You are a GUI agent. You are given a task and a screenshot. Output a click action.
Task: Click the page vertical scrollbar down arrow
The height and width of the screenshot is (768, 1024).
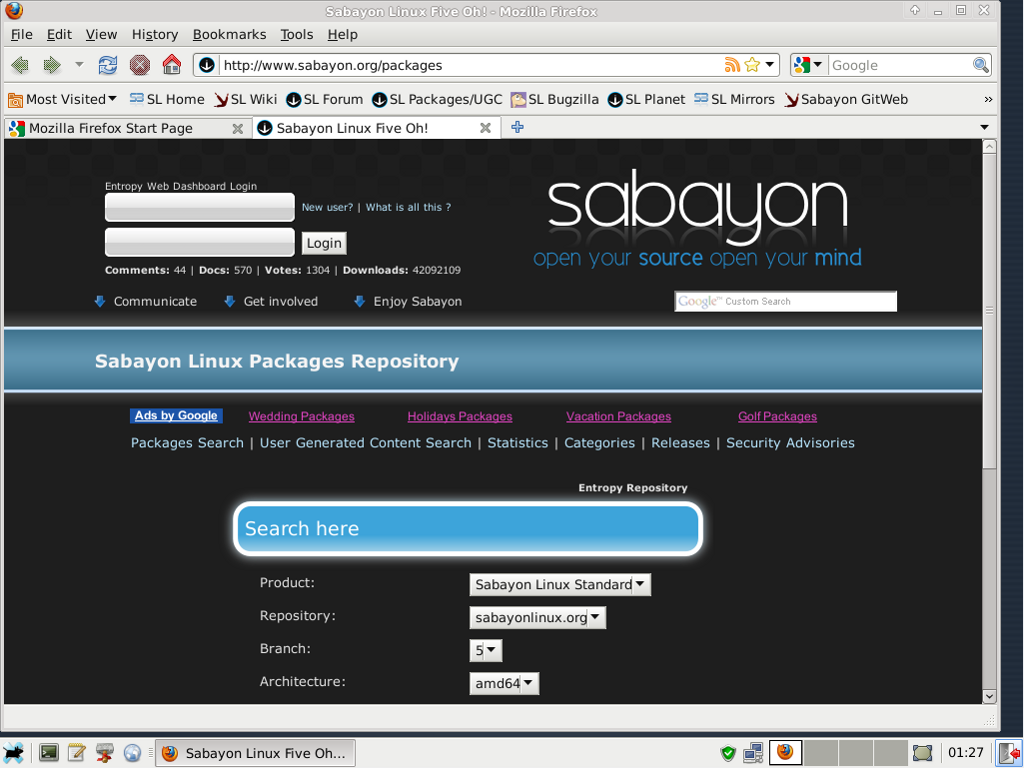point(989,696)
